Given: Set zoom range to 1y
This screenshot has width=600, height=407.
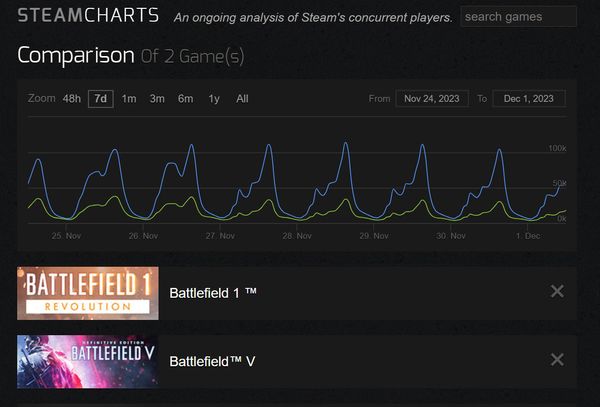Looking at the screenshot, I should 214,98.
